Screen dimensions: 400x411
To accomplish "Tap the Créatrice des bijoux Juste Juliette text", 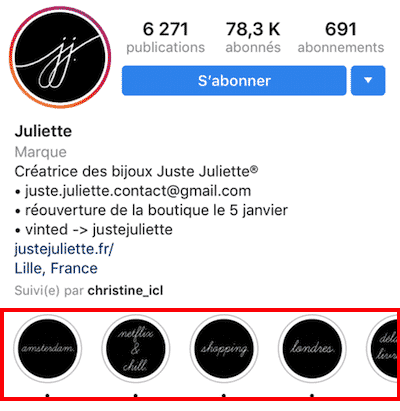I will pyautogui.click(x=136, y=171).
